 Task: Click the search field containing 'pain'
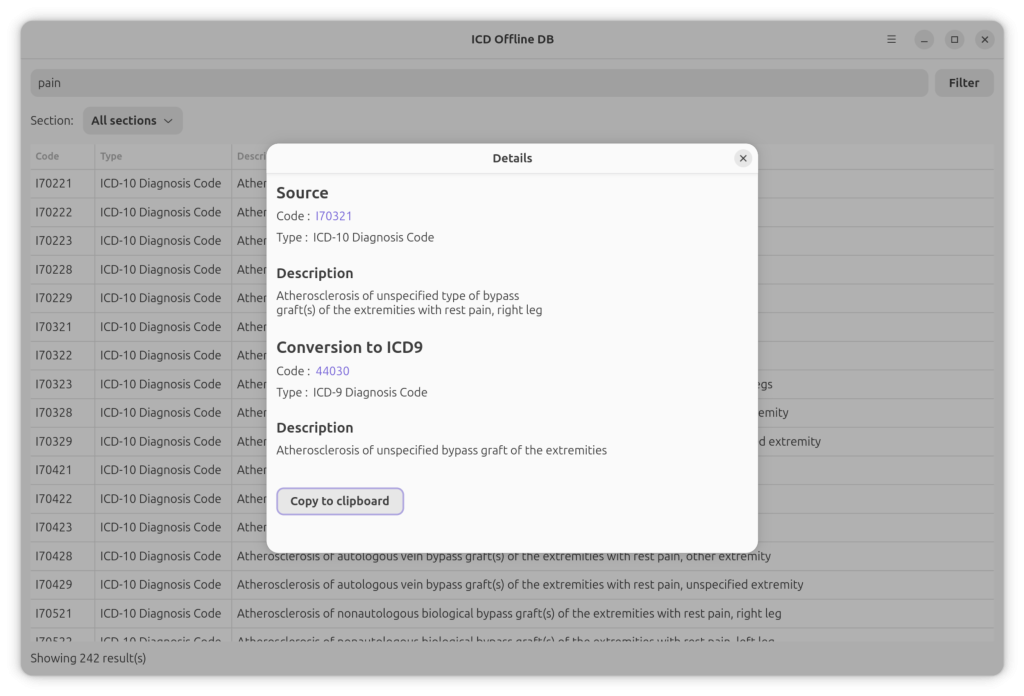click(479, 83)
